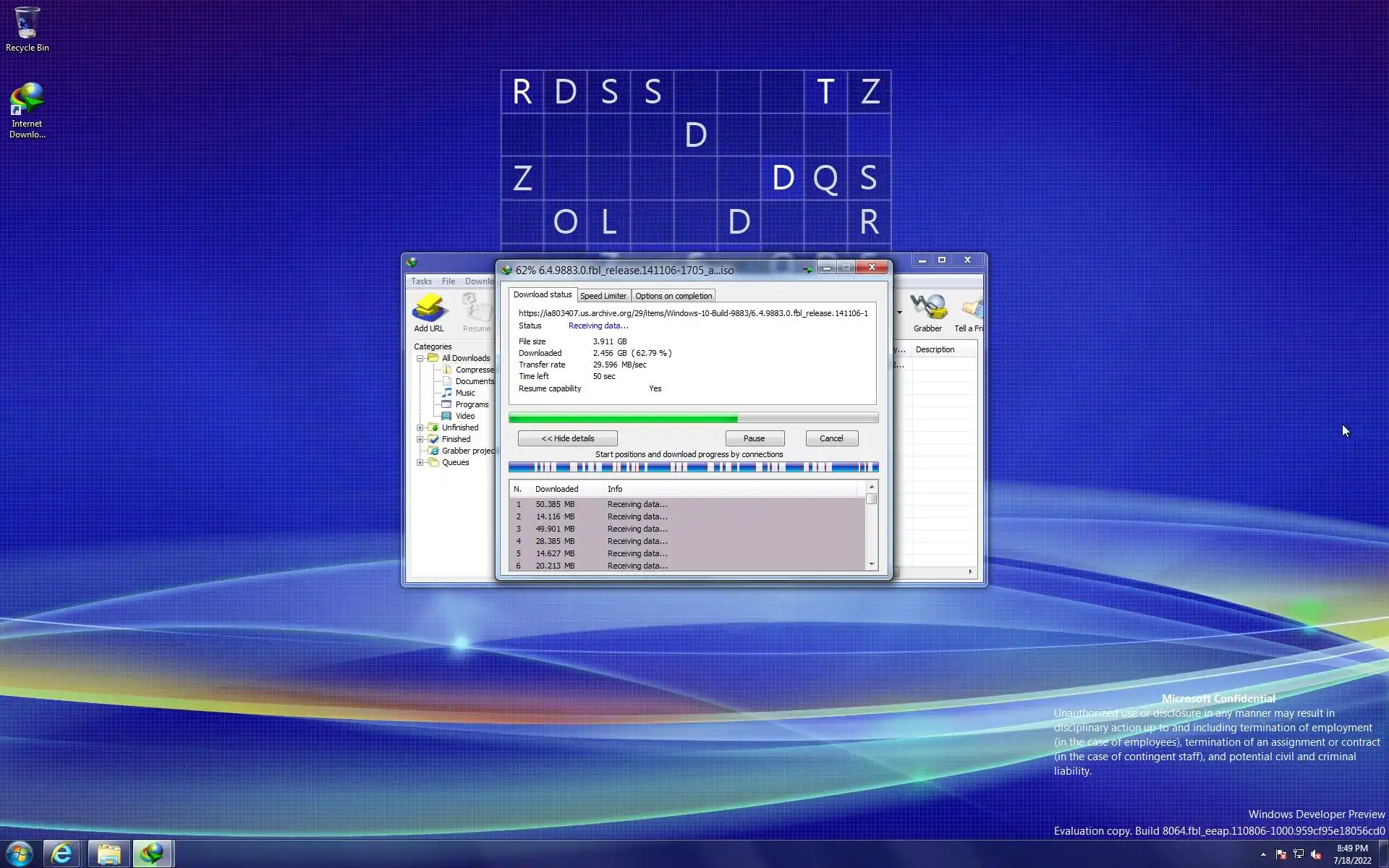Expand the Unfinished category
1389x868 pixels.
420,428
